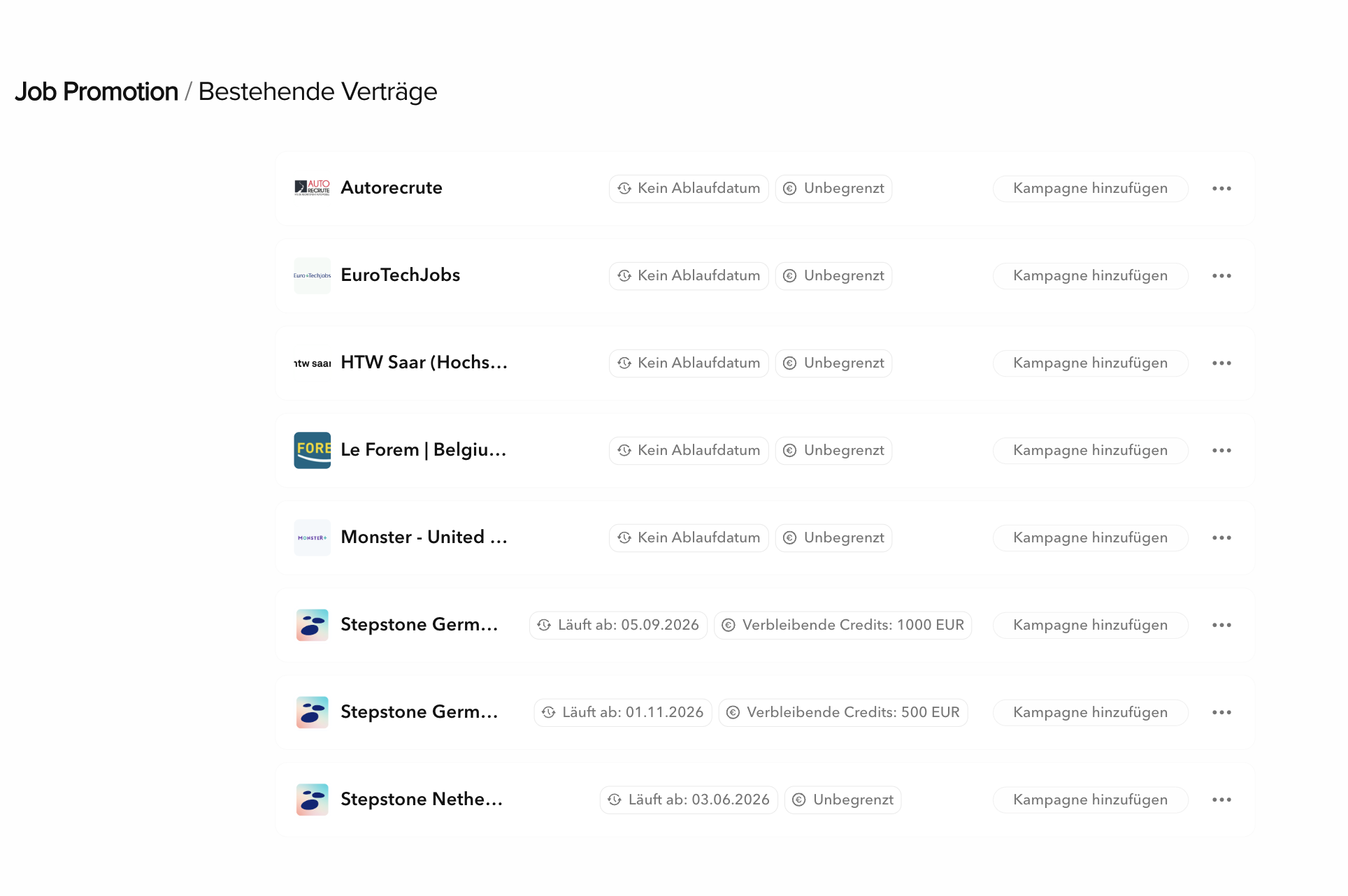Open the three-dot menu for Autorecrute
Image resolution: width=1348 pixels, height=896 pixels.
tap(1221, 189)
